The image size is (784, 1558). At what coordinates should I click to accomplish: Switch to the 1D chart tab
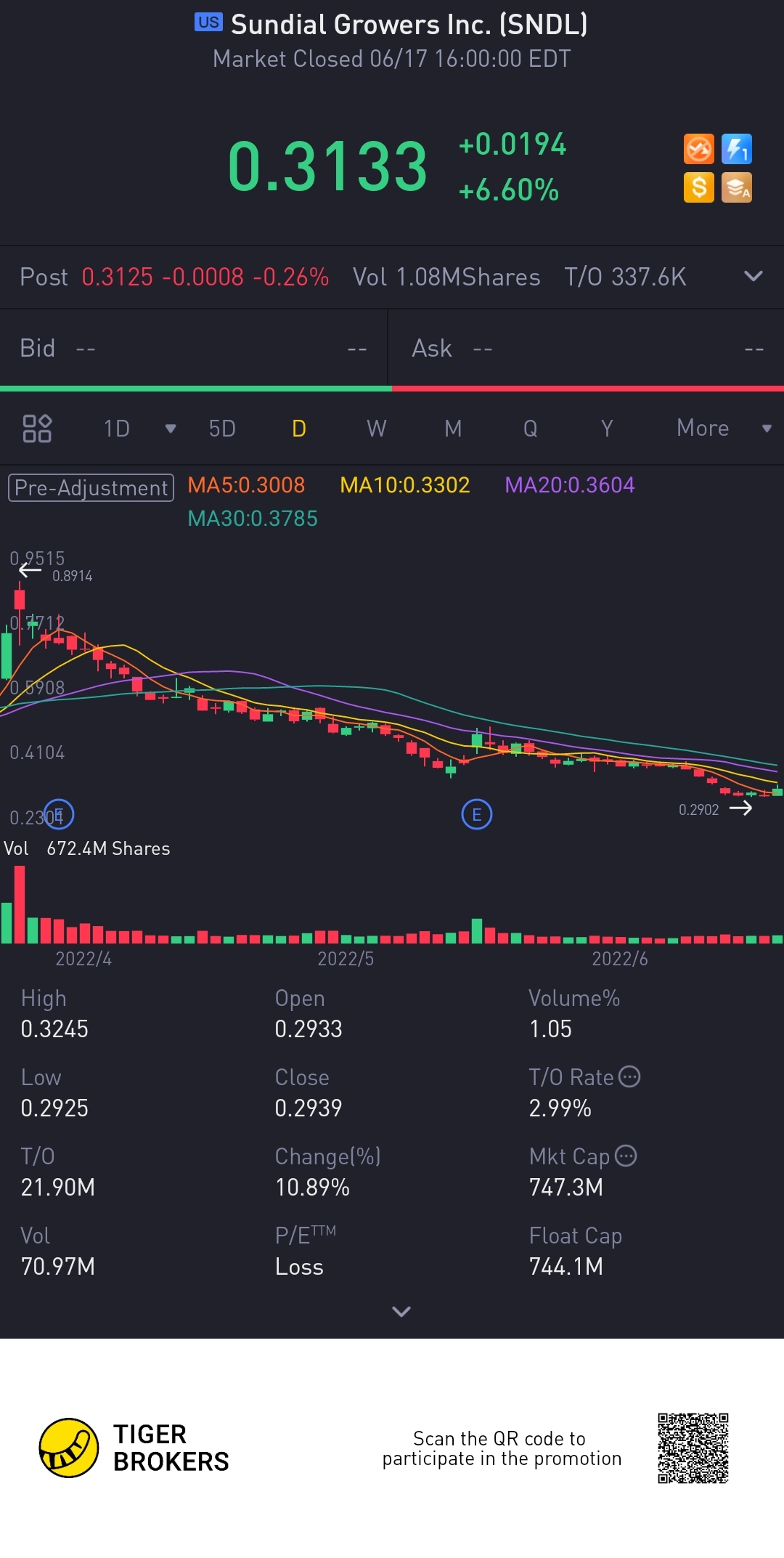click(x=117, y=429)
